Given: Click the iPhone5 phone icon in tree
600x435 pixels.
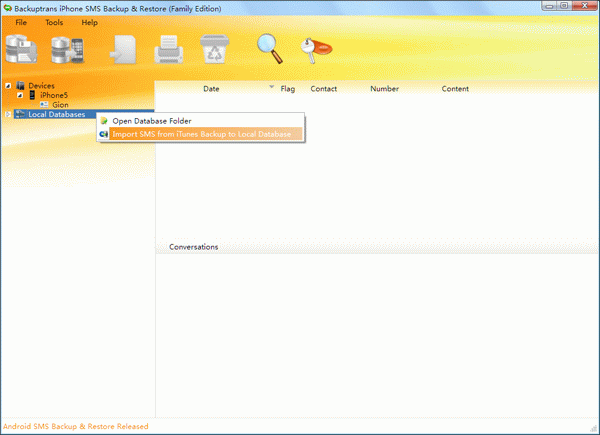Looking at the screenshot, I should pos(33,95).
